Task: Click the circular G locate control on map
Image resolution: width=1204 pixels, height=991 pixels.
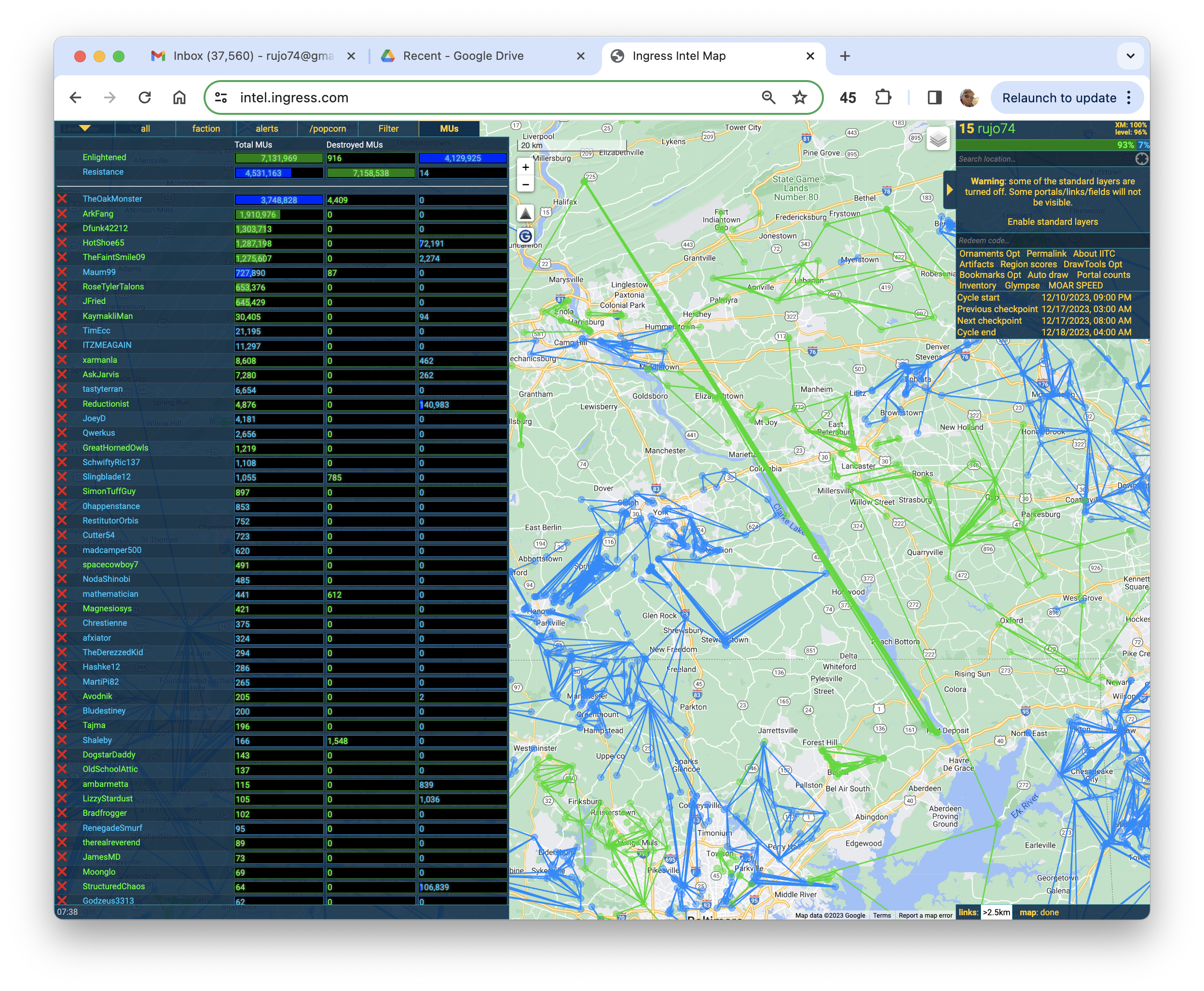Action: [x=525, y=236]
